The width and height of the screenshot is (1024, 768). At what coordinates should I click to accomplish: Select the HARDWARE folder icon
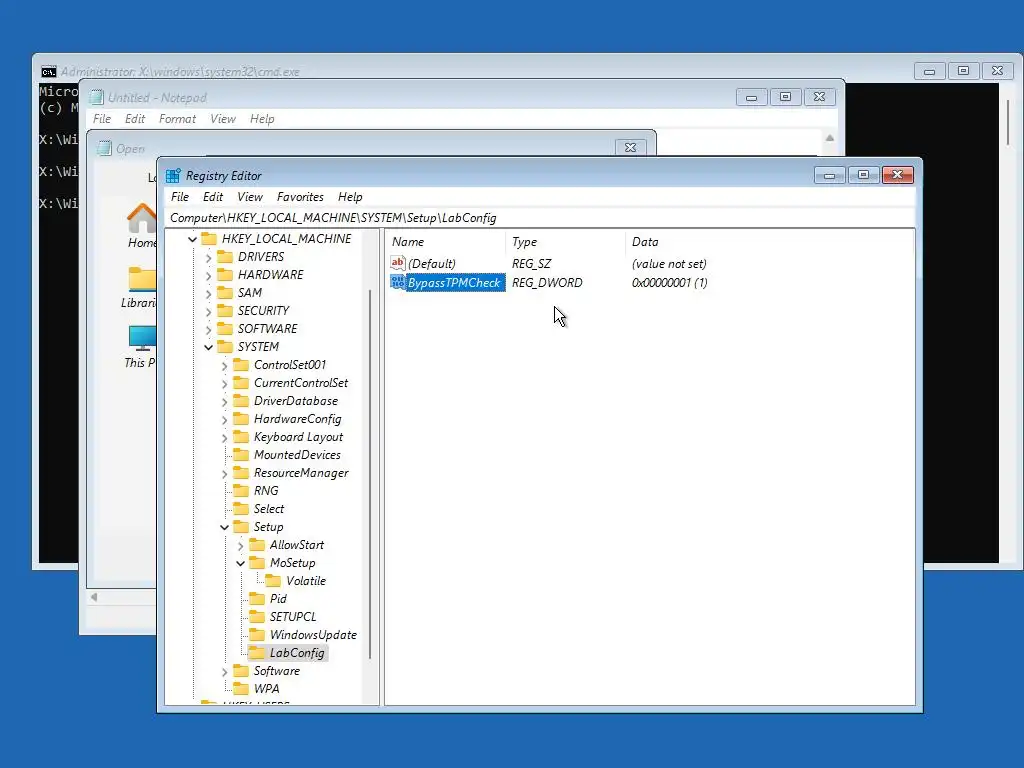coord(225,274)
